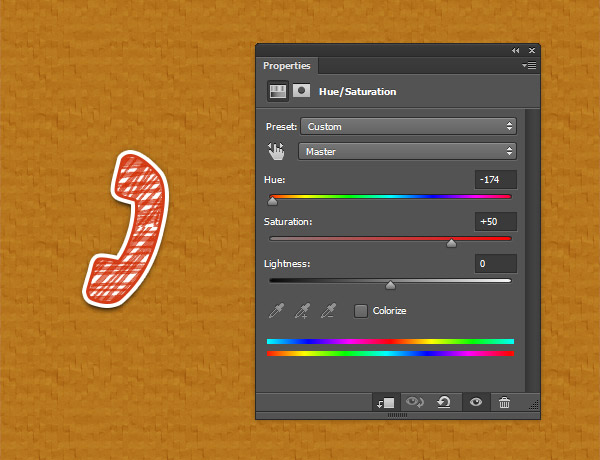Select the Hue/Saturation adjustment icon
This screenshot has width=600, height=460.
[278, 91]
